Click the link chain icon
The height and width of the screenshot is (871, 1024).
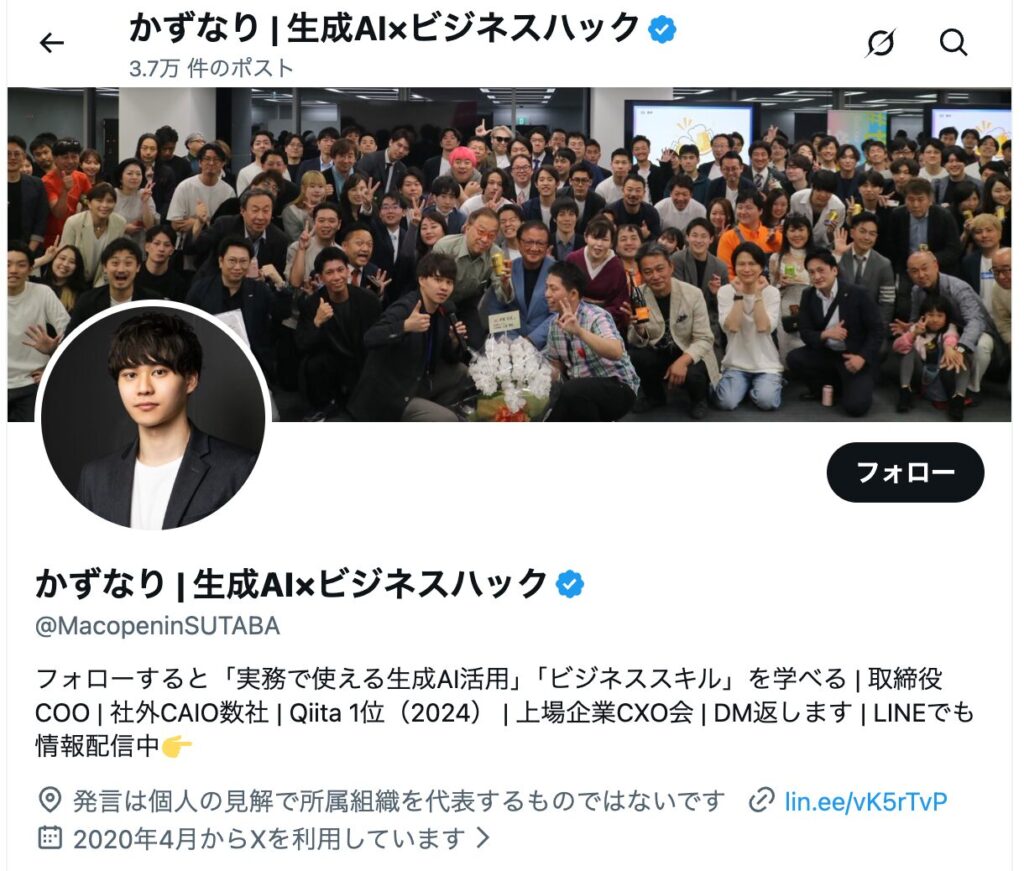coord(761,800)
